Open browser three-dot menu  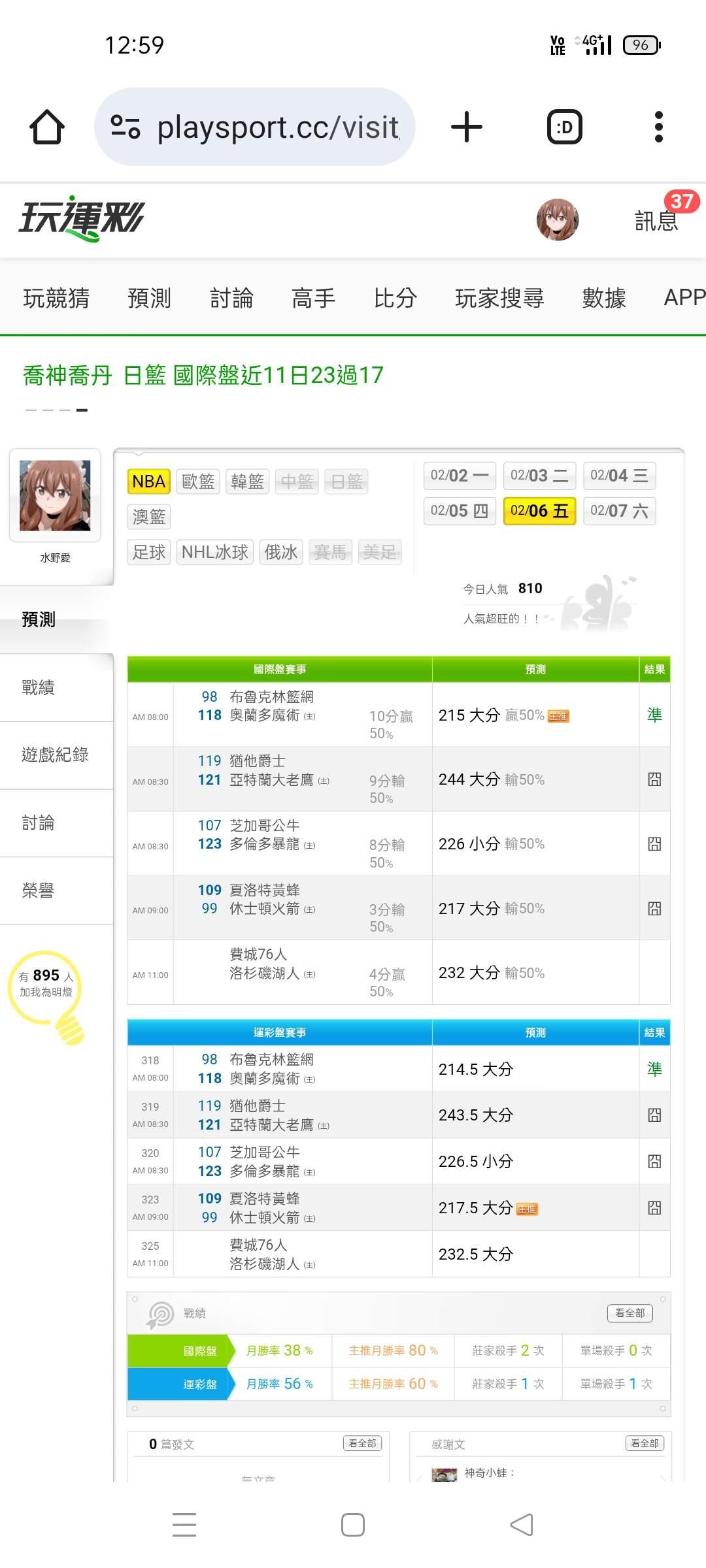[x=659, y=127]
